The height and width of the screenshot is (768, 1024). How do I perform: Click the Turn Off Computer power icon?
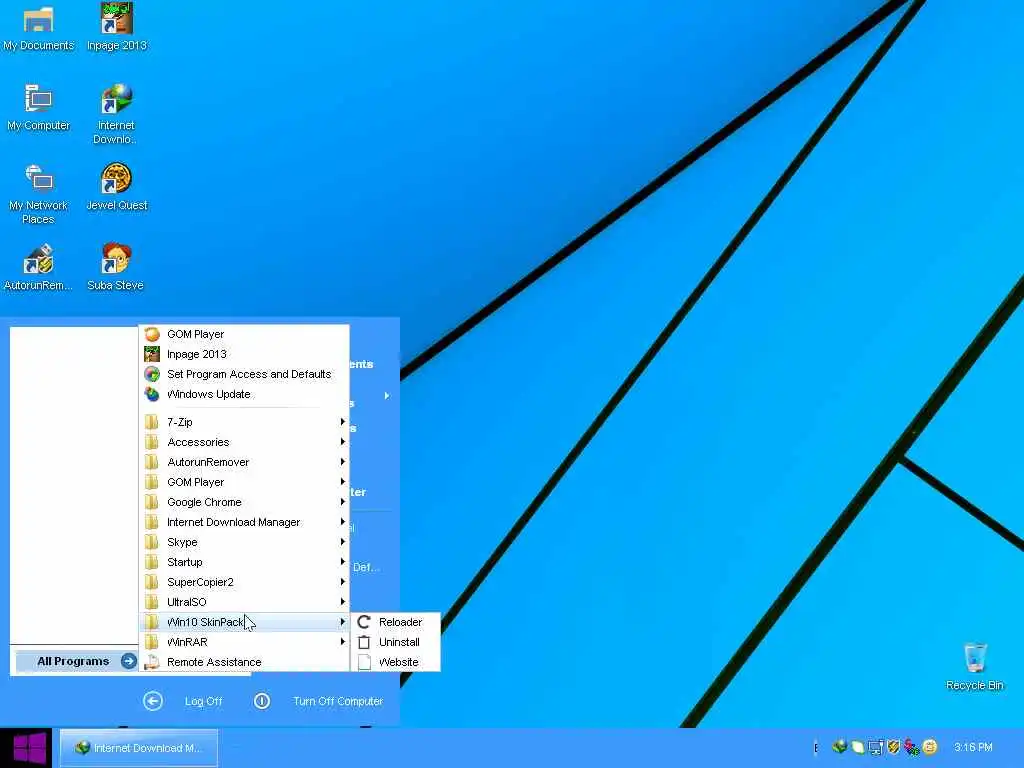(262, 701)
